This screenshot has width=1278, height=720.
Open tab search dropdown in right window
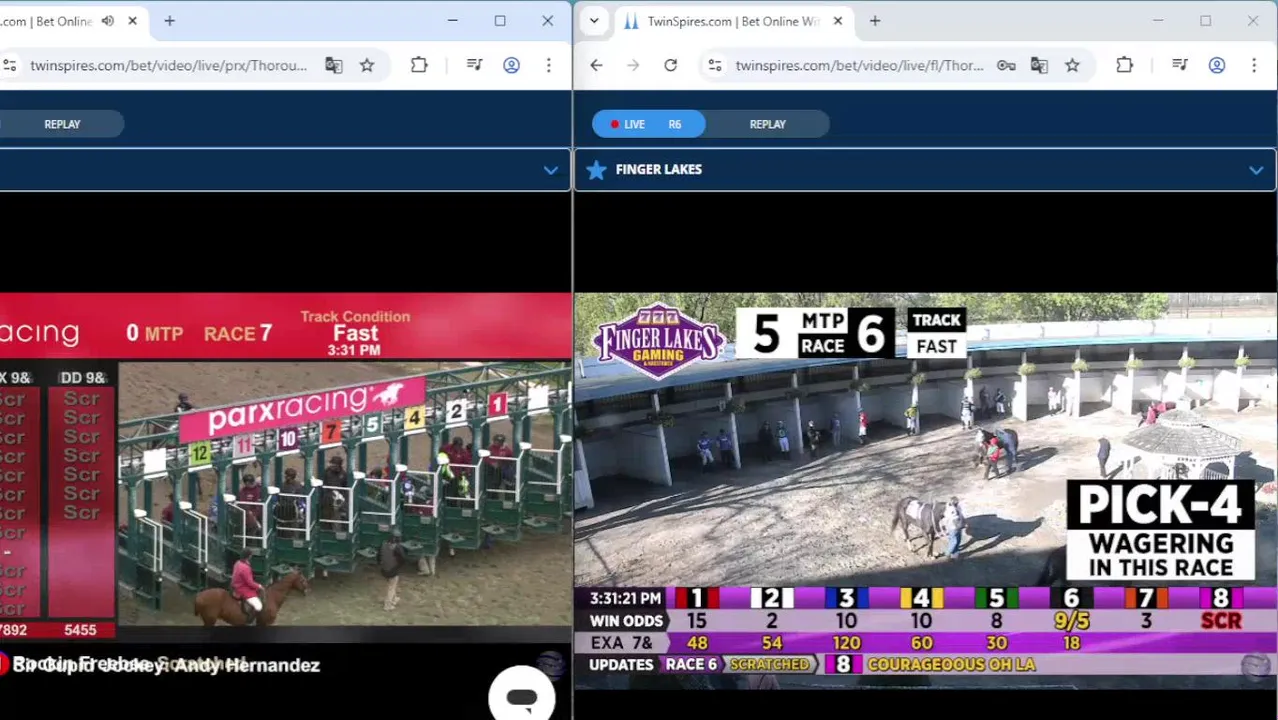click(x=594, y=21)
